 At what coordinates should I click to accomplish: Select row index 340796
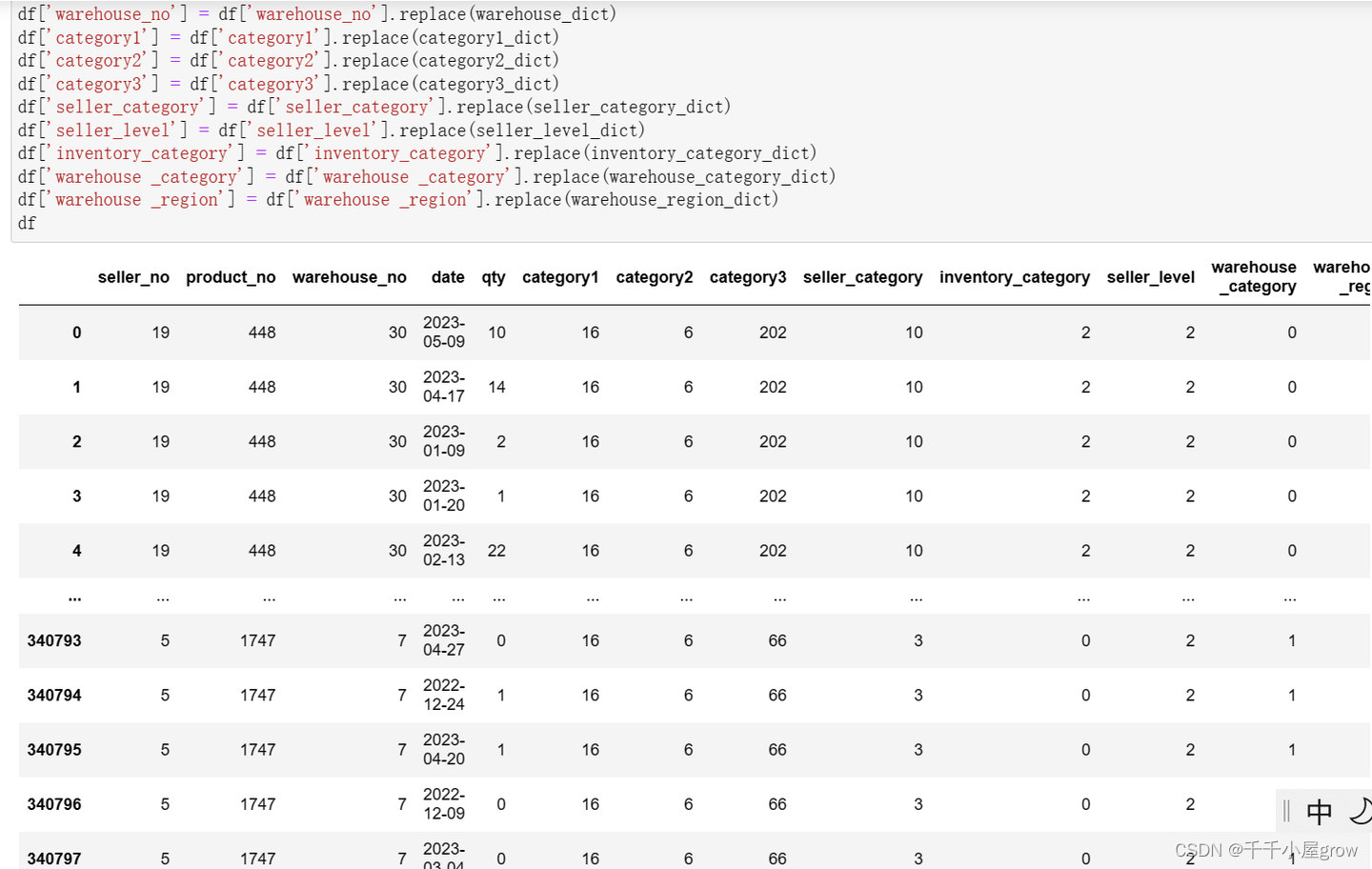coord(54,804)
